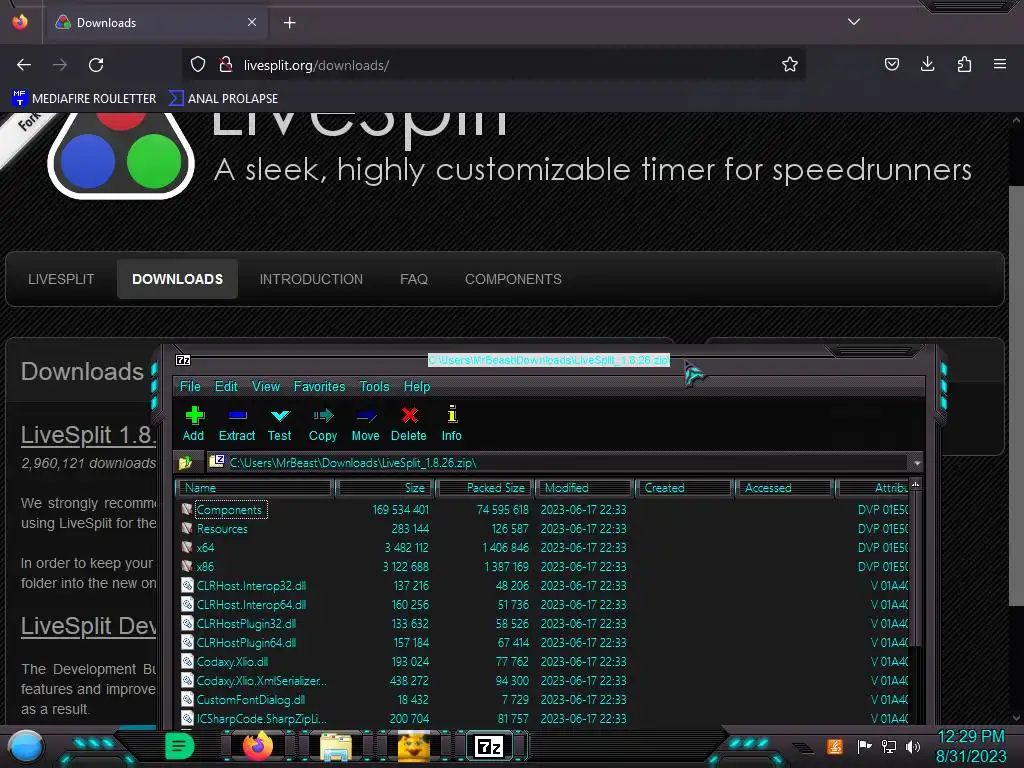Viewport: 1024px width, 768px height.
Task: Open the Help menu in 7-Zip
Action: 417,387
